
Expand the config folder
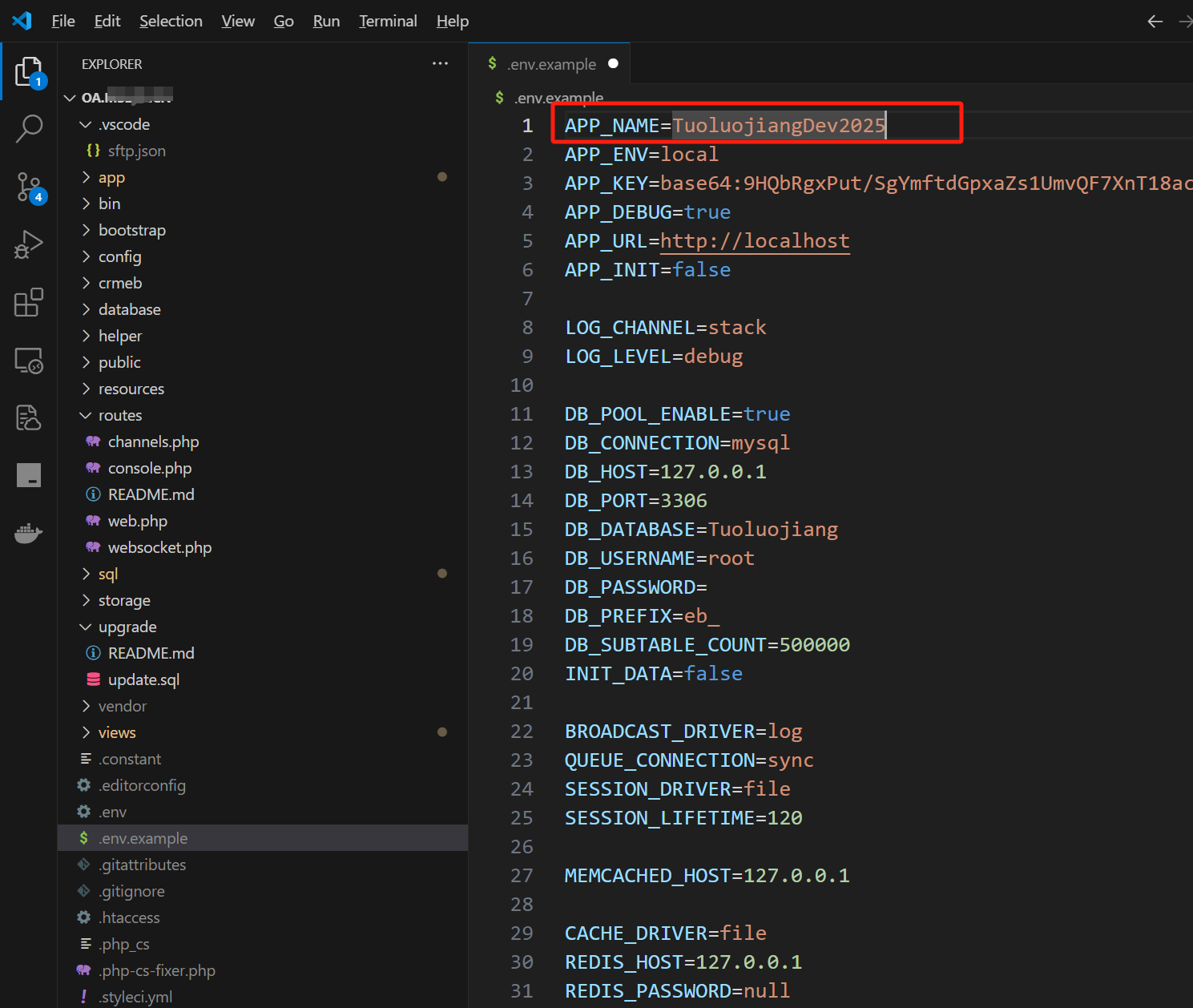[263, 256]
